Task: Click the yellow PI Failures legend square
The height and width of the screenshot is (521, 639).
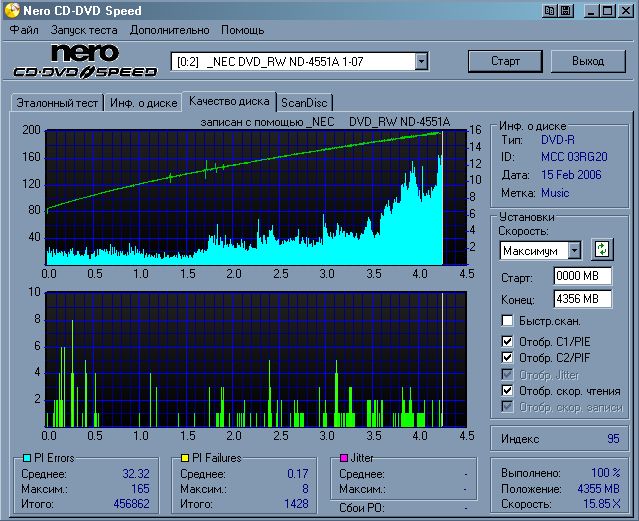Action: point(184,458)
